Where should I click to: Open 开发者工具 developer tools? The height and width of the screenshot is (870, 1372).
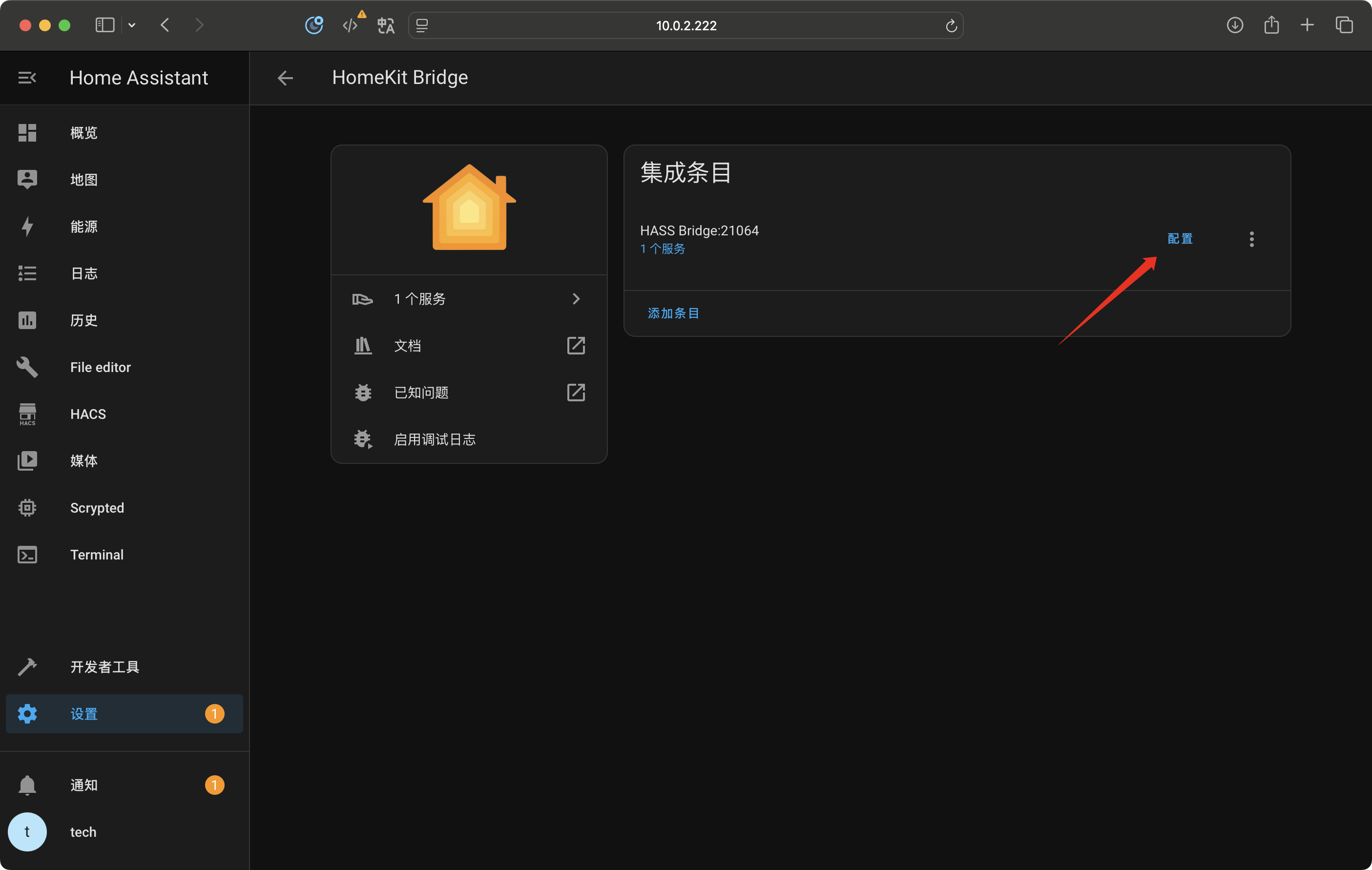click(124, 666)
